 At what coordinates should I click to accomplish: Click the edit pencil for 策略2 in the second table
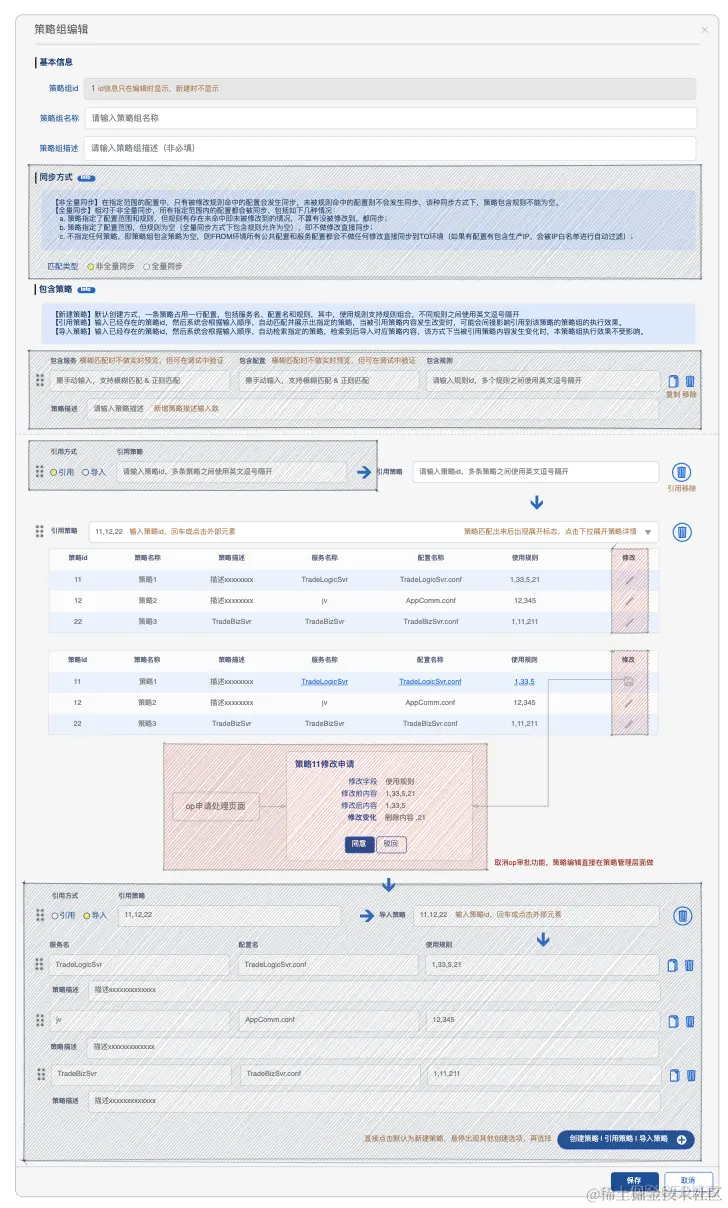(628, 702)
